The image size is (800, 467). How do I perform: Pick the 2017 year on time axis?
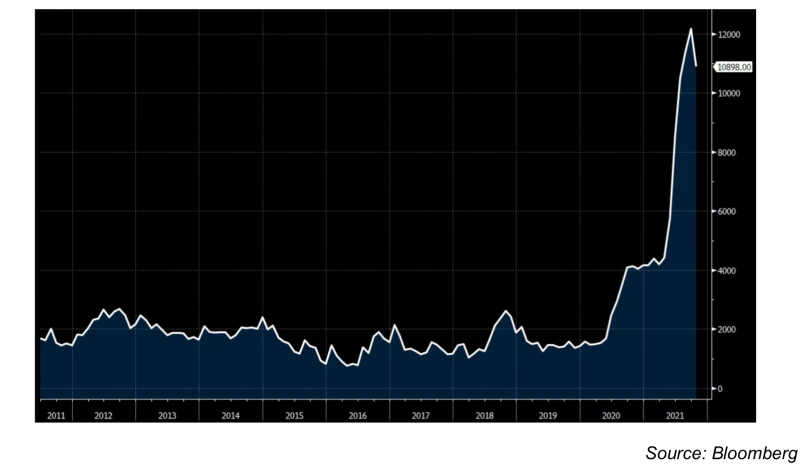[x=420, y=414]
